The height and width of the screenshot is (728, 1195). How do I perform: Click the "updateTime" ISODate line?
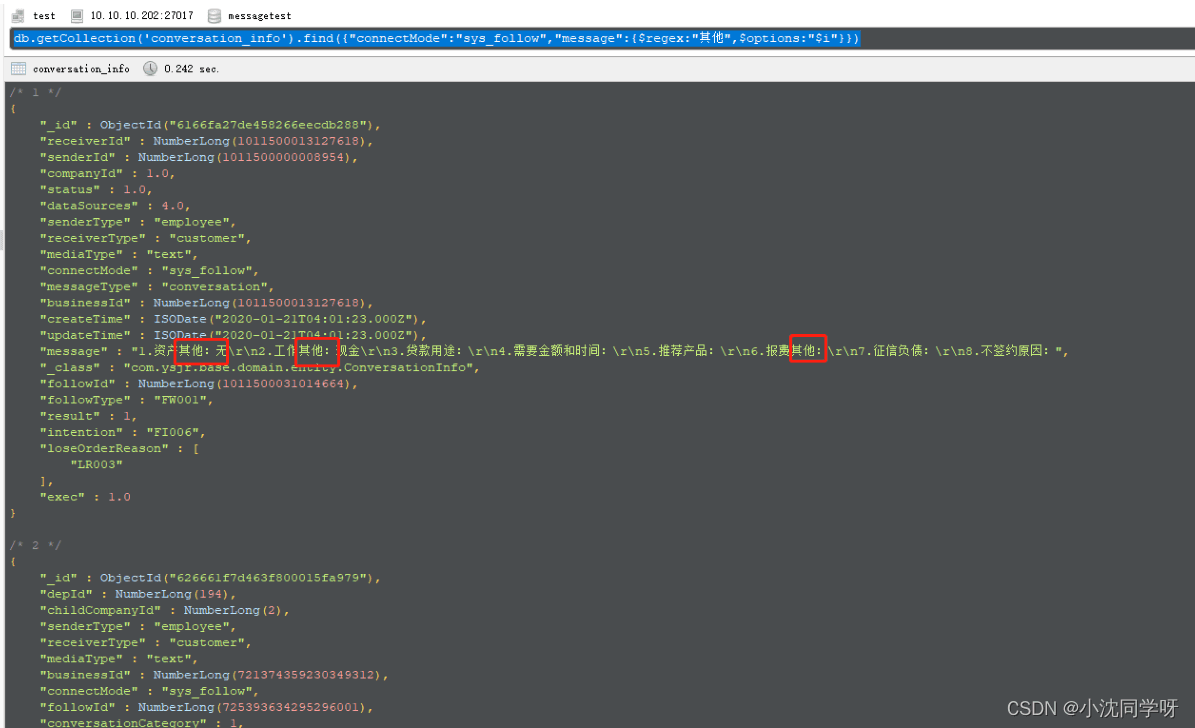(233, 335)
